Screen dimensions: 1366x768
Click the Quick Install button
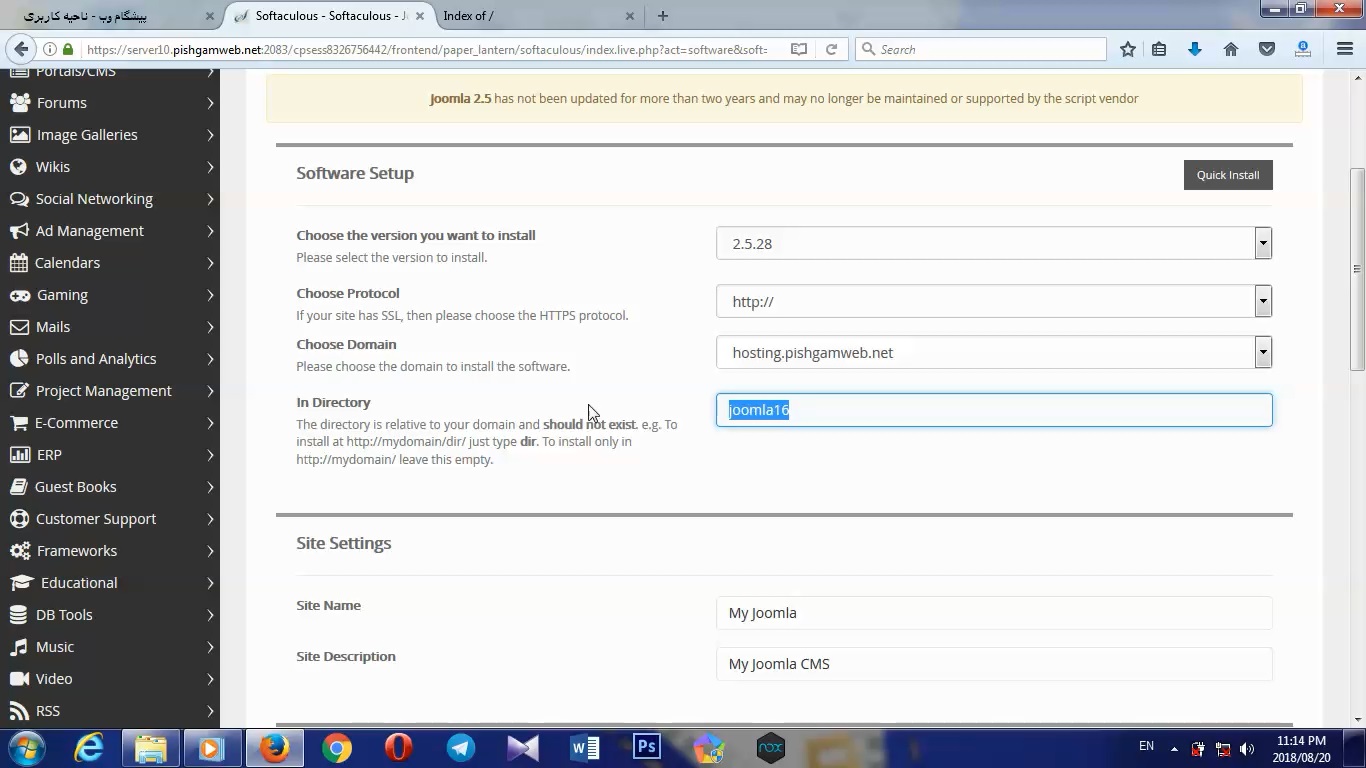pos(1228,175)
